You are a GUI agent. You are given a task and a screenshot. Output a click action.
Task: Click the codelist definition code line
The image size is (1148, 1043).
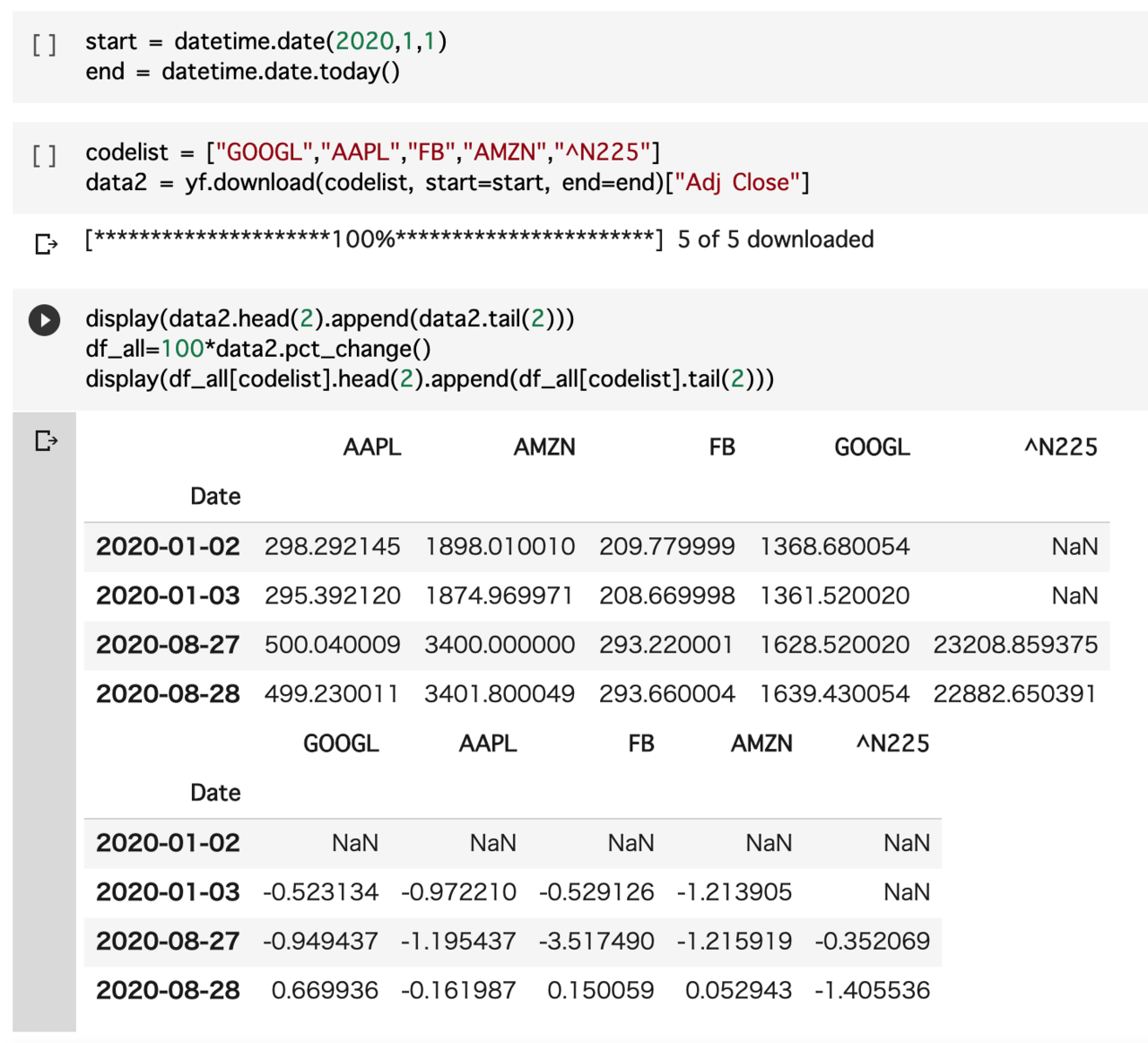click(x=373, y=152)
